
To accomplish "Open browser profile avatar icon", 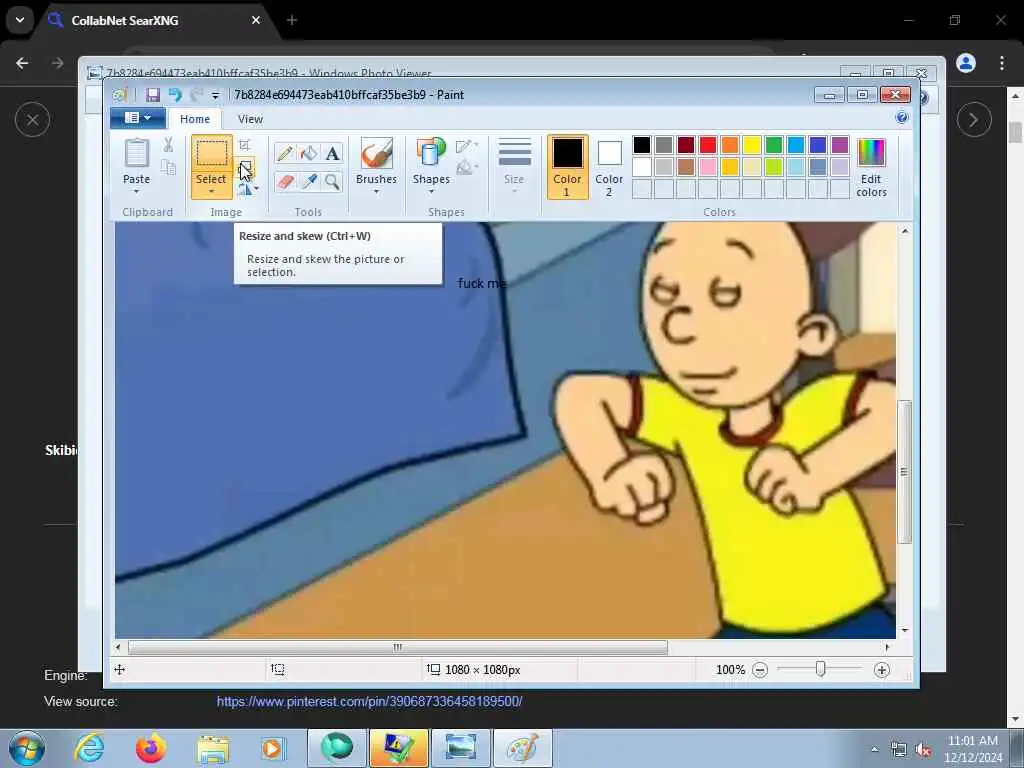I will pyautogui.click(x=966, y=63).
